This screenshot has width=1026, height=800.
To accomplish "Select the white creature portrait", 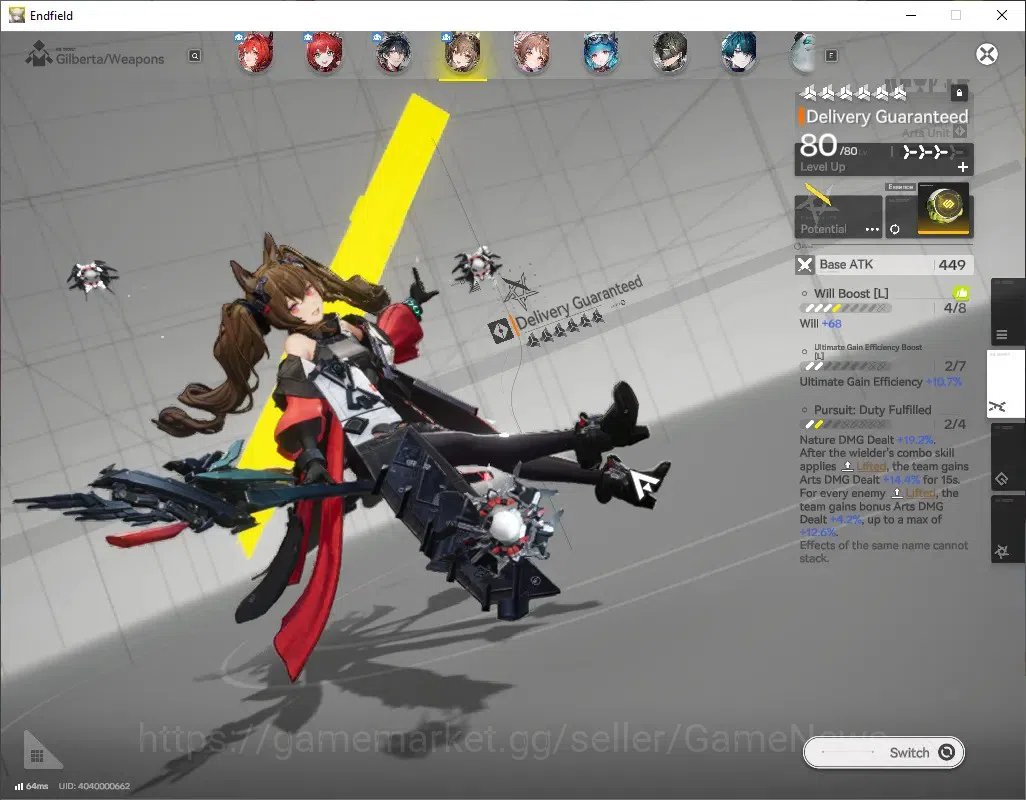I will click(803, 53).
